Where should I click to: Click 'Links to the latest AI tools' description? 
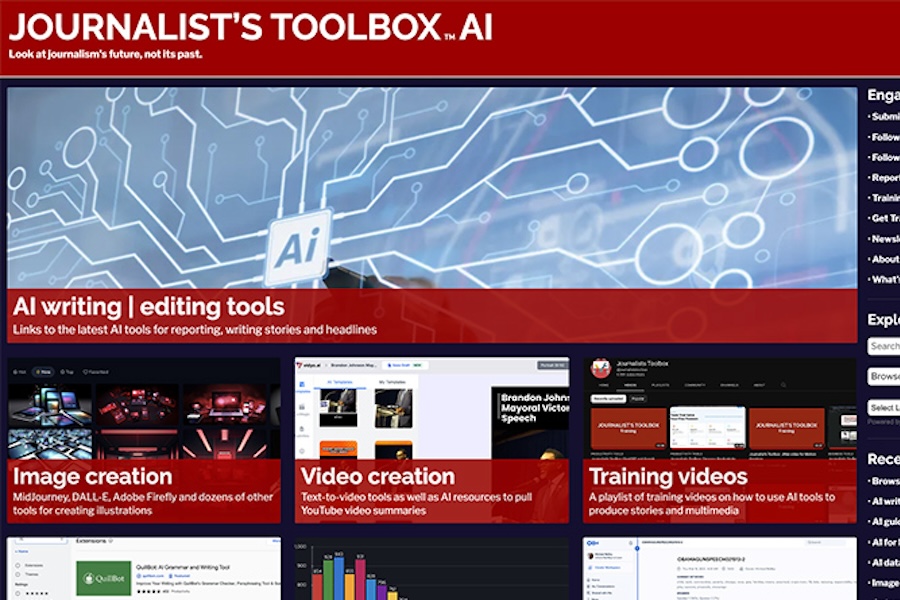click(x=195, y=330)
